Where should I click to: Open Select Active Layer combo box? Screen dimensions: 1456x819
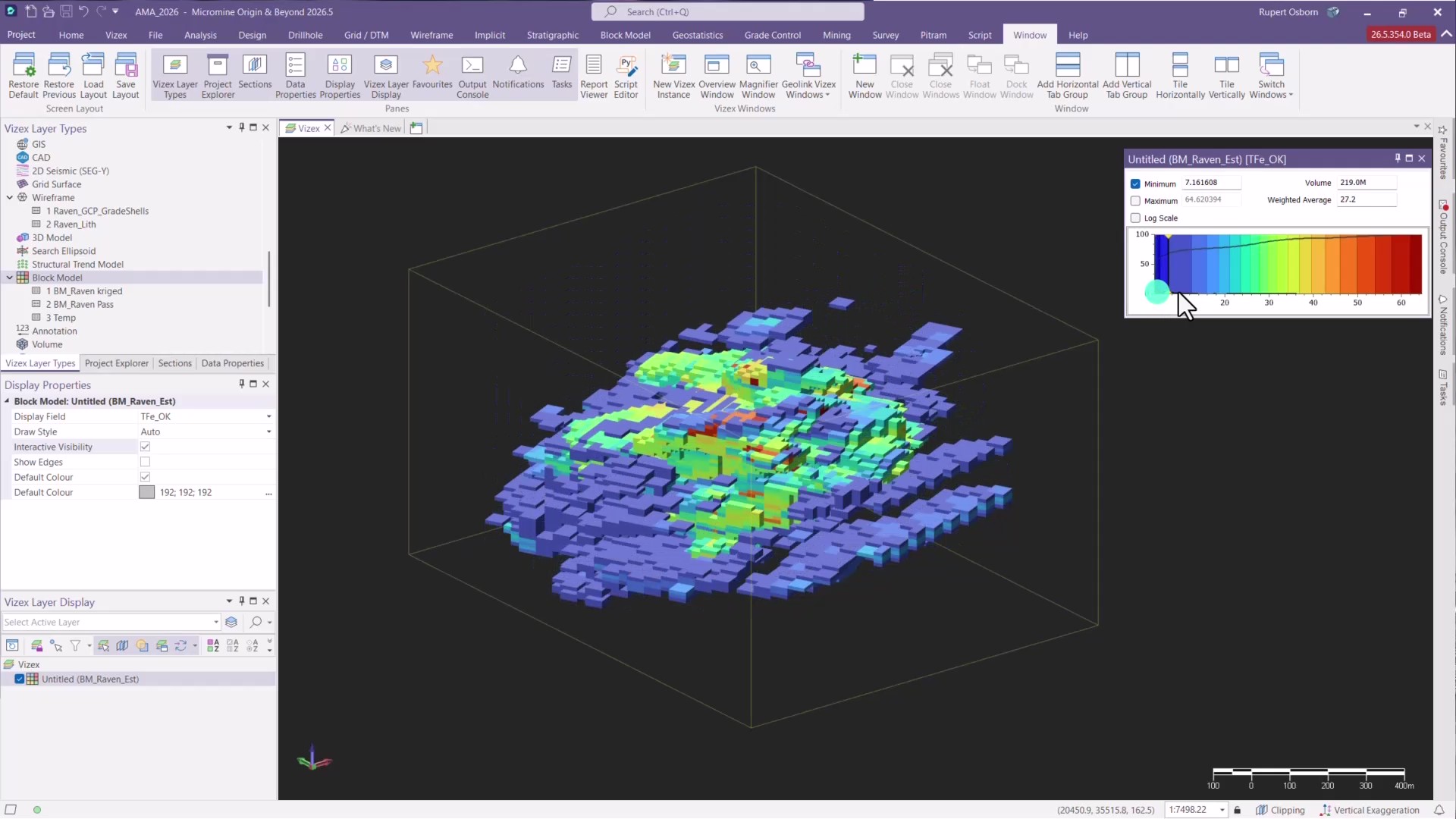pyautogui.click(x=111, y=623)
